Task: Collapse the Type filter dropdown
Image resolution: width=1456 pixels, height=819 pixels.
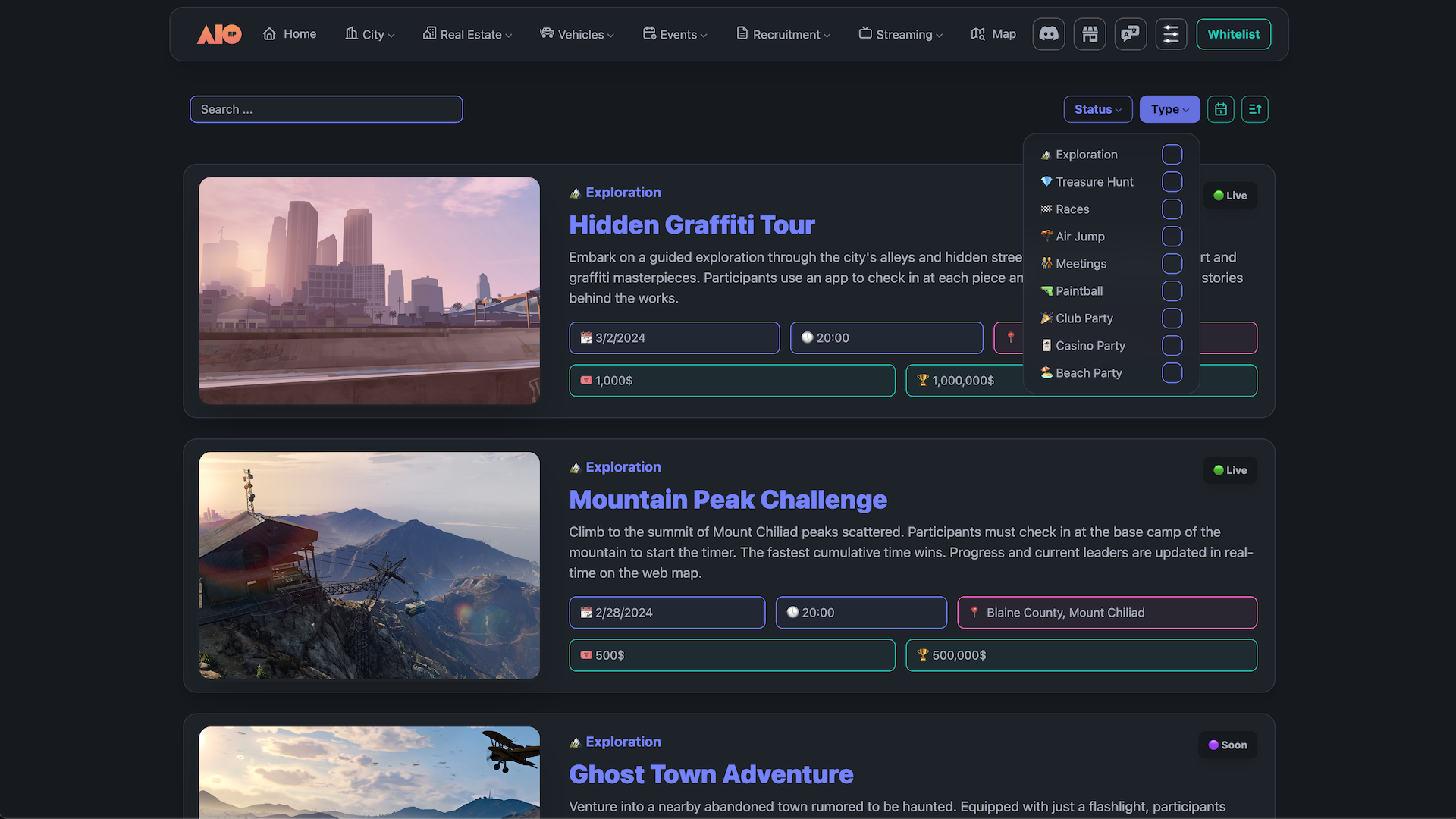Action: coord(1169,109)
